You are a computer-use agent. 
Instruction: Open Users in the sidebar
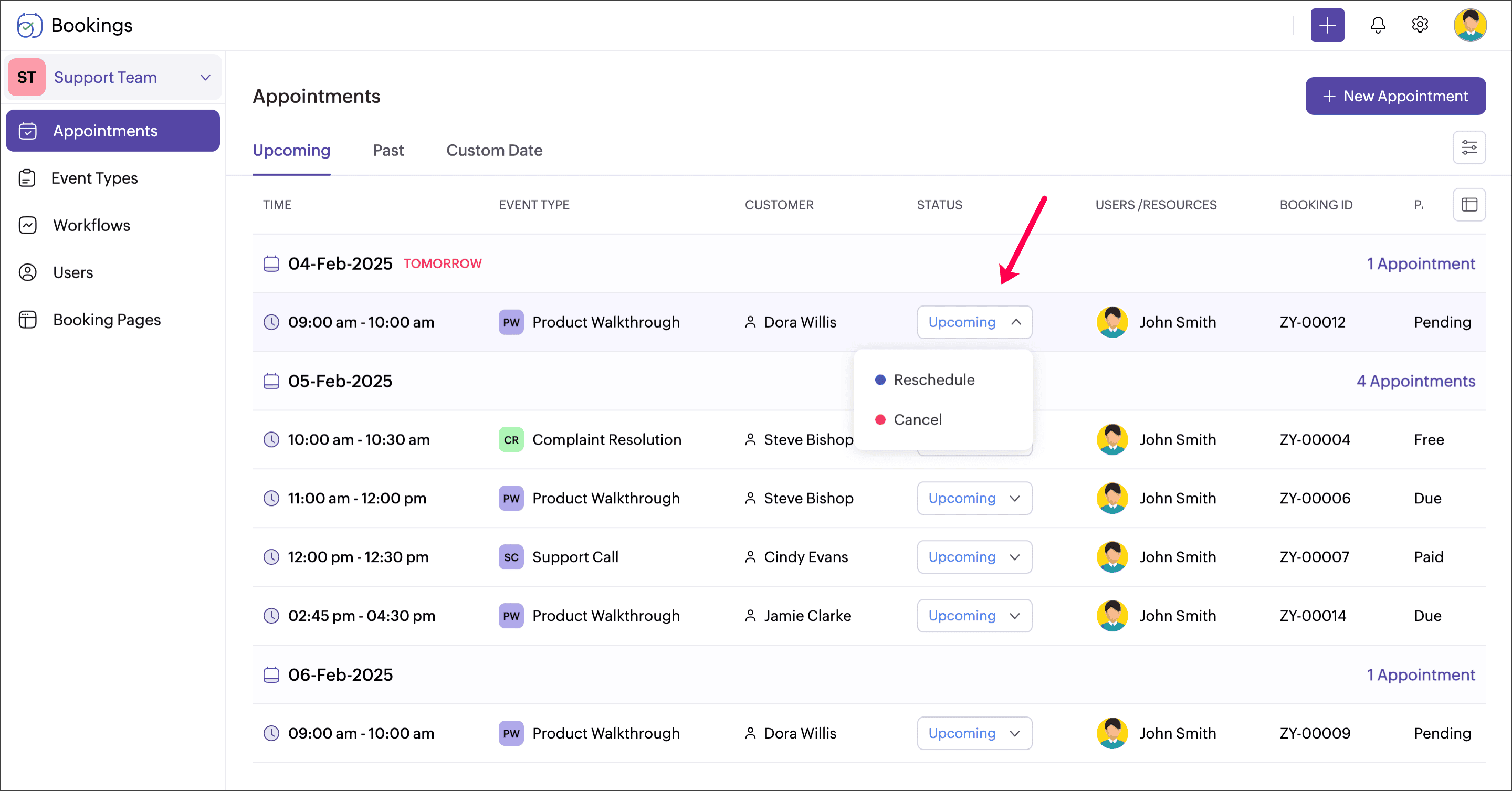click(56, 272)
